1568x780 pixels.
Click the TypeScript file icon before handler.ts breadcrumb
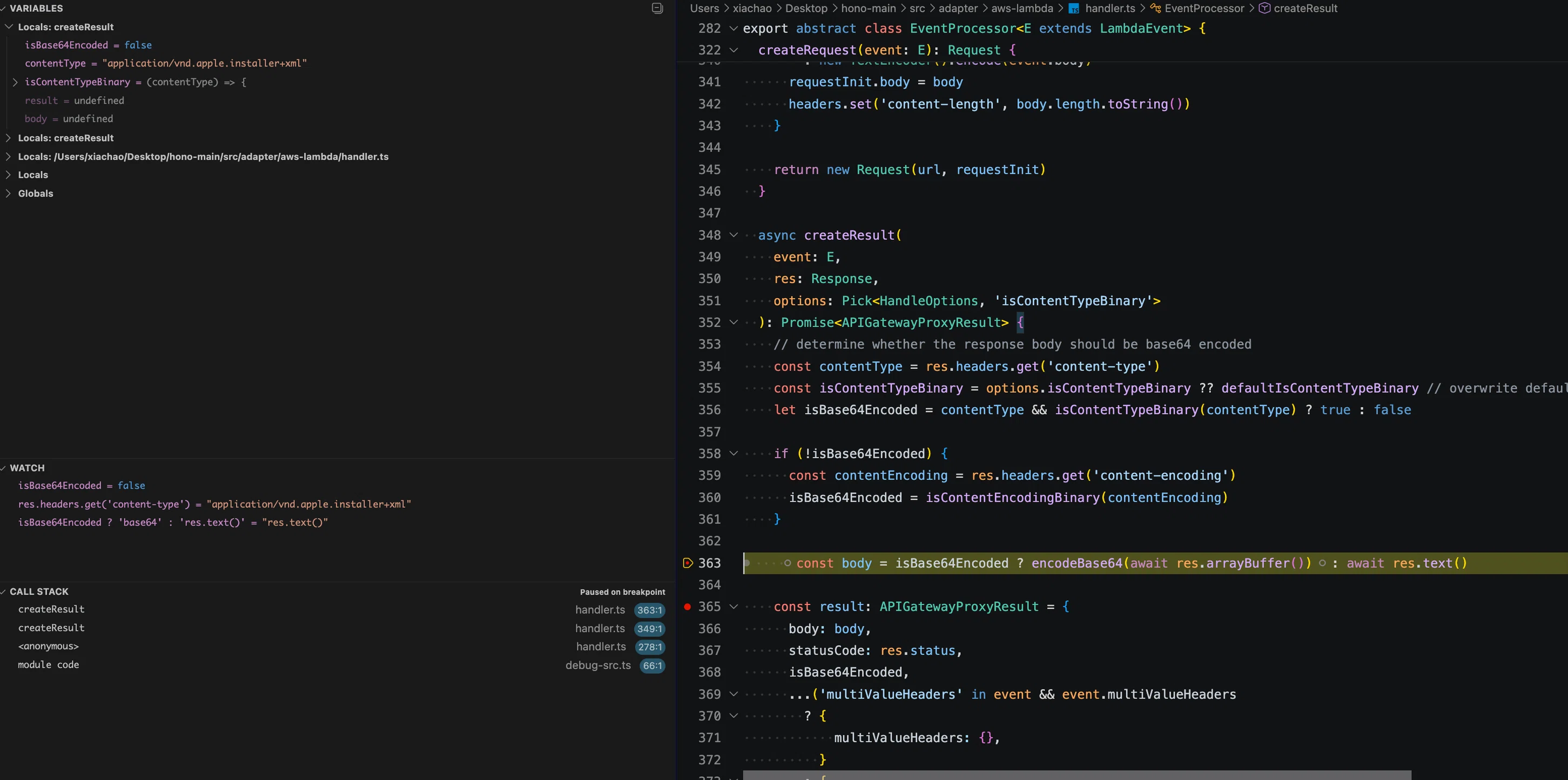(x=1074, y=9)
